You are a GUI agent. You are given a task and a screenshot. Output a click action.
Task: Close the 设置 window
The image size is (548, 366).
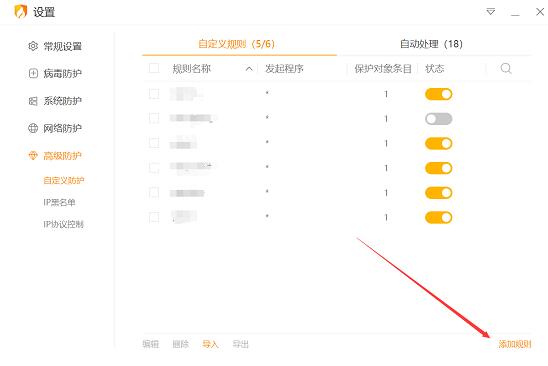tap(540, 12)
